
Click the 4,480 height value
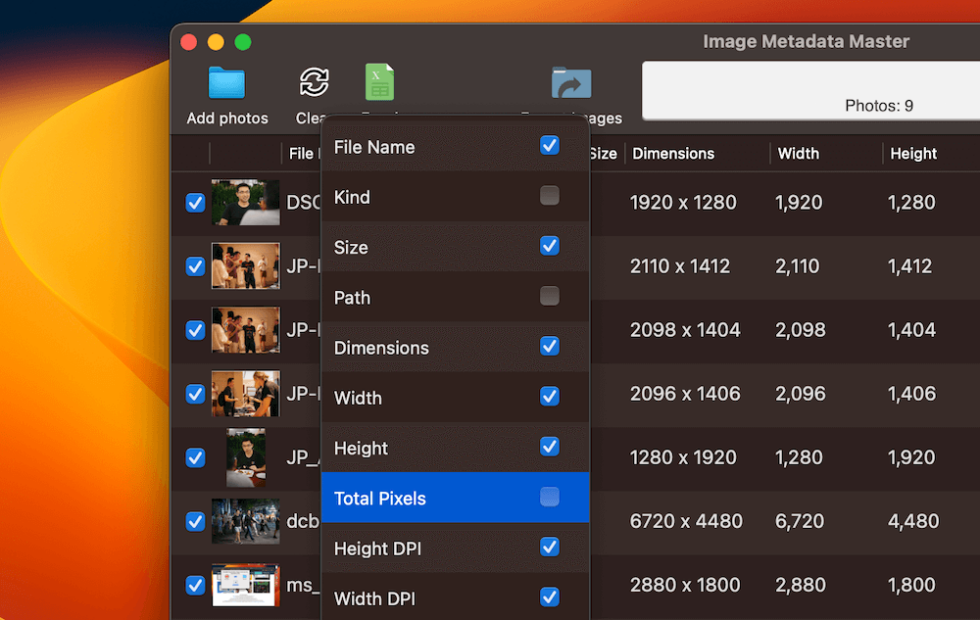pyautogui.click(x=913, y=521)
